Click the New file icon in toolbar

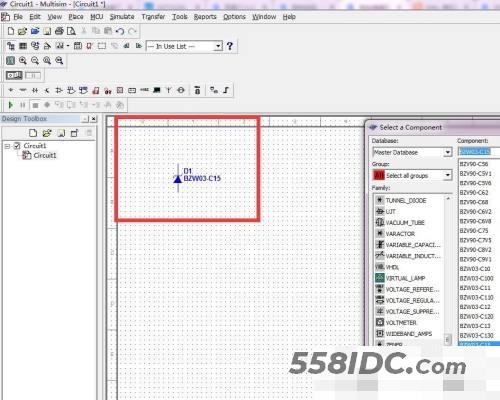[11, 31]
